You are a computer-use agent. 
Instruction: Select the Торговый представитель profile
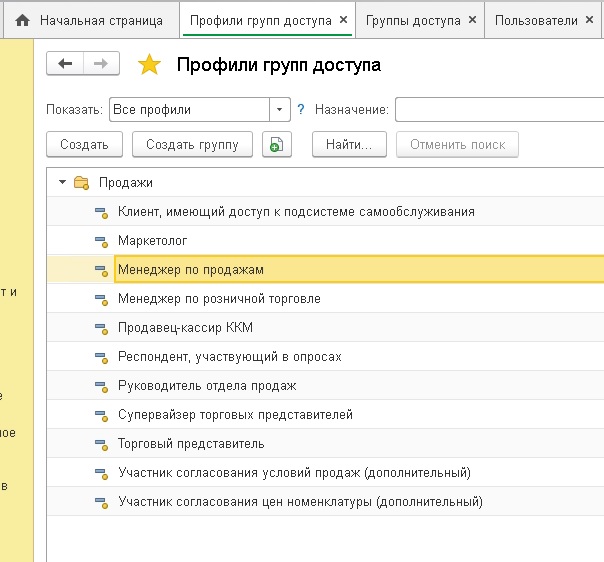pyautogui.click(x=325, y=443)
